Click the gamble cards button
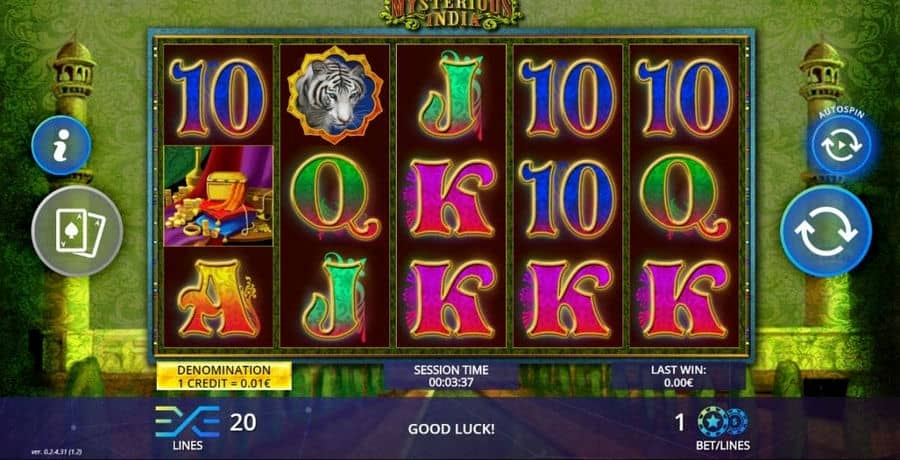Viewport: 900px width, 460px height. point(77,231)
